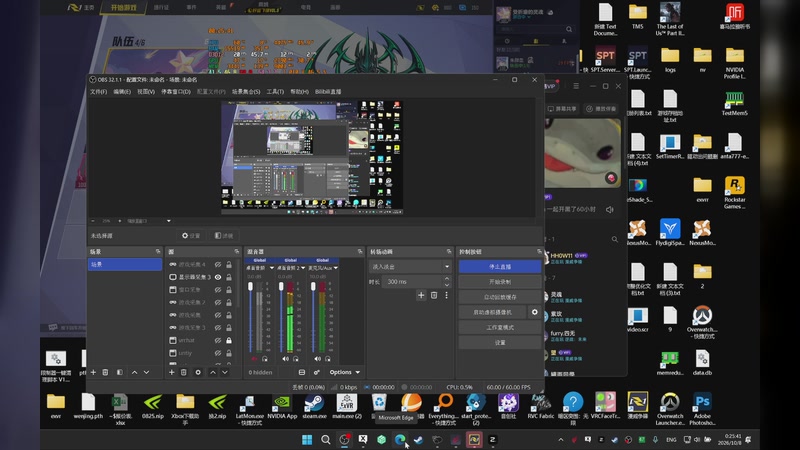The width and height of the screenshot is (800, 450).
Task: Delete selected source with trash icon
Action: point(184,372)
